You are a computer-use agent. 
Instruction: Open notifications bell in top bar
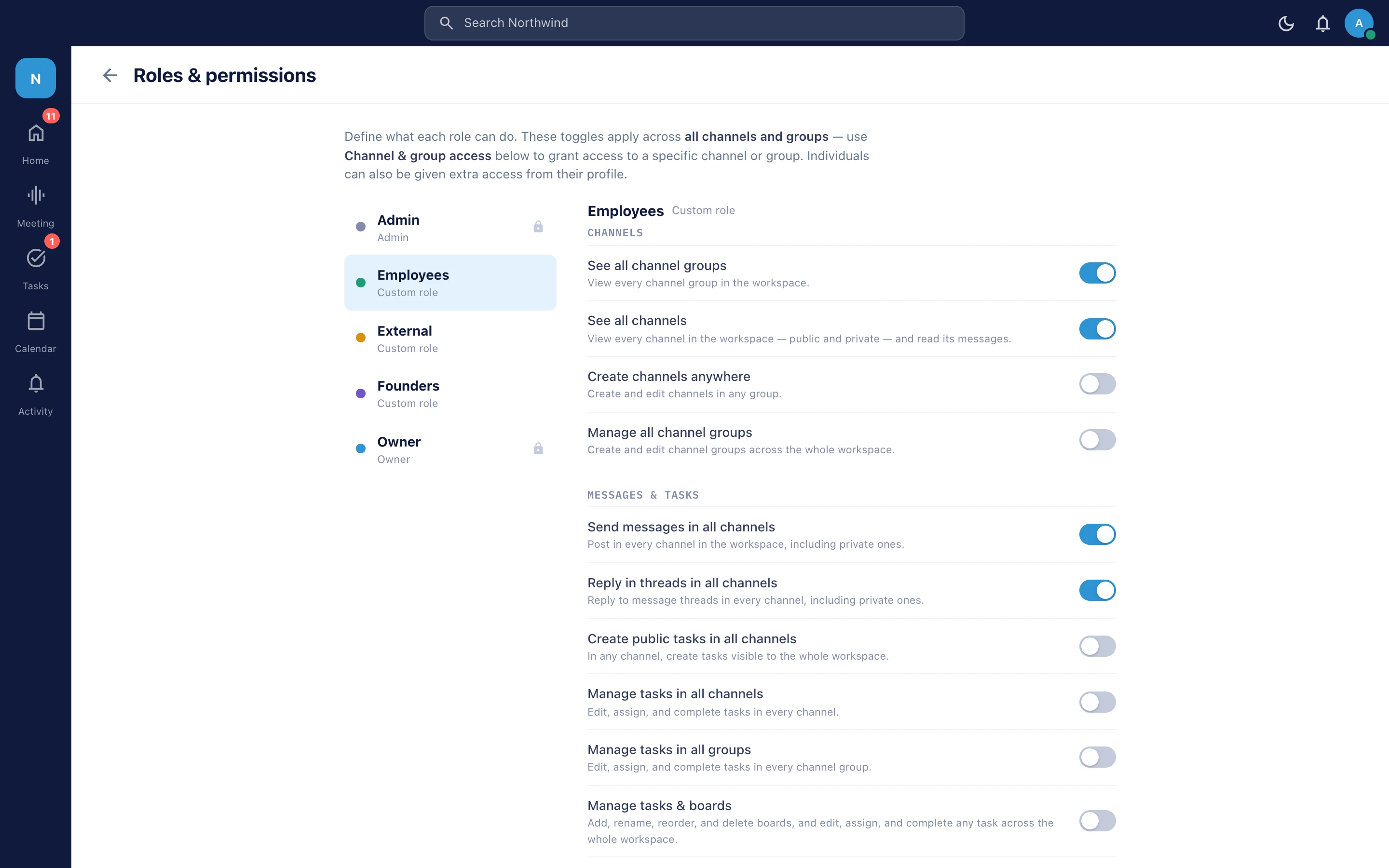click(x=1322, y=24)
